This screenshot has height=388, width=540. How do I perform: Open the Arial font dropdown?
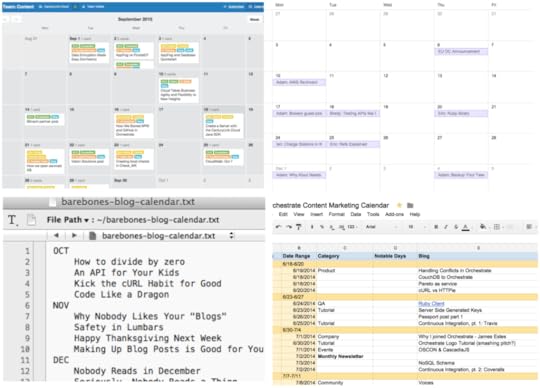pyautogui.click(x=381, y=227)
